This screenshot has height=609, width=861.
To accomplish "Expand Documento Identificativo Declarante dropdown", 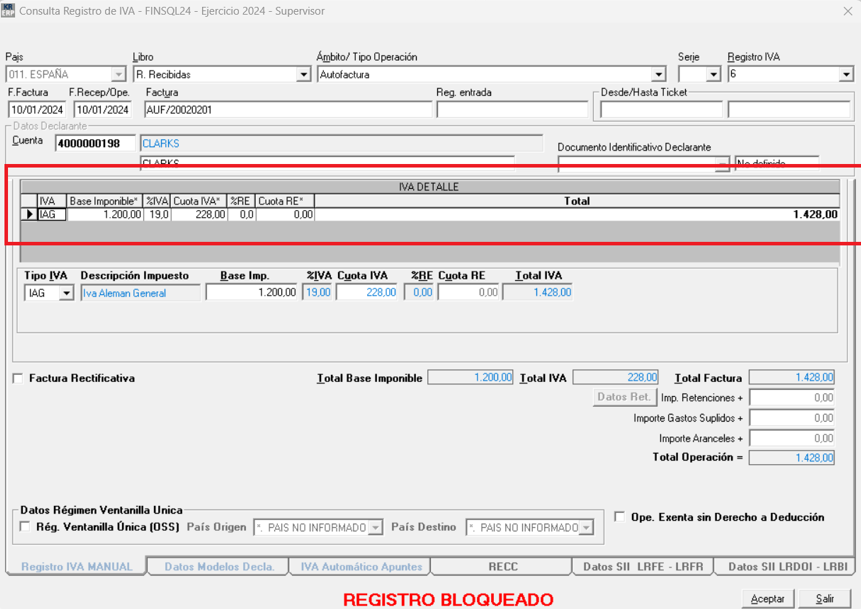I will (723, 164).
